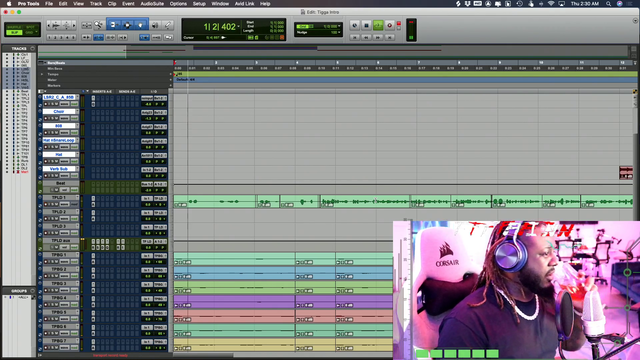Click the Rewind transport icon
Screen dimensions: 640x360
click(366, 38)
